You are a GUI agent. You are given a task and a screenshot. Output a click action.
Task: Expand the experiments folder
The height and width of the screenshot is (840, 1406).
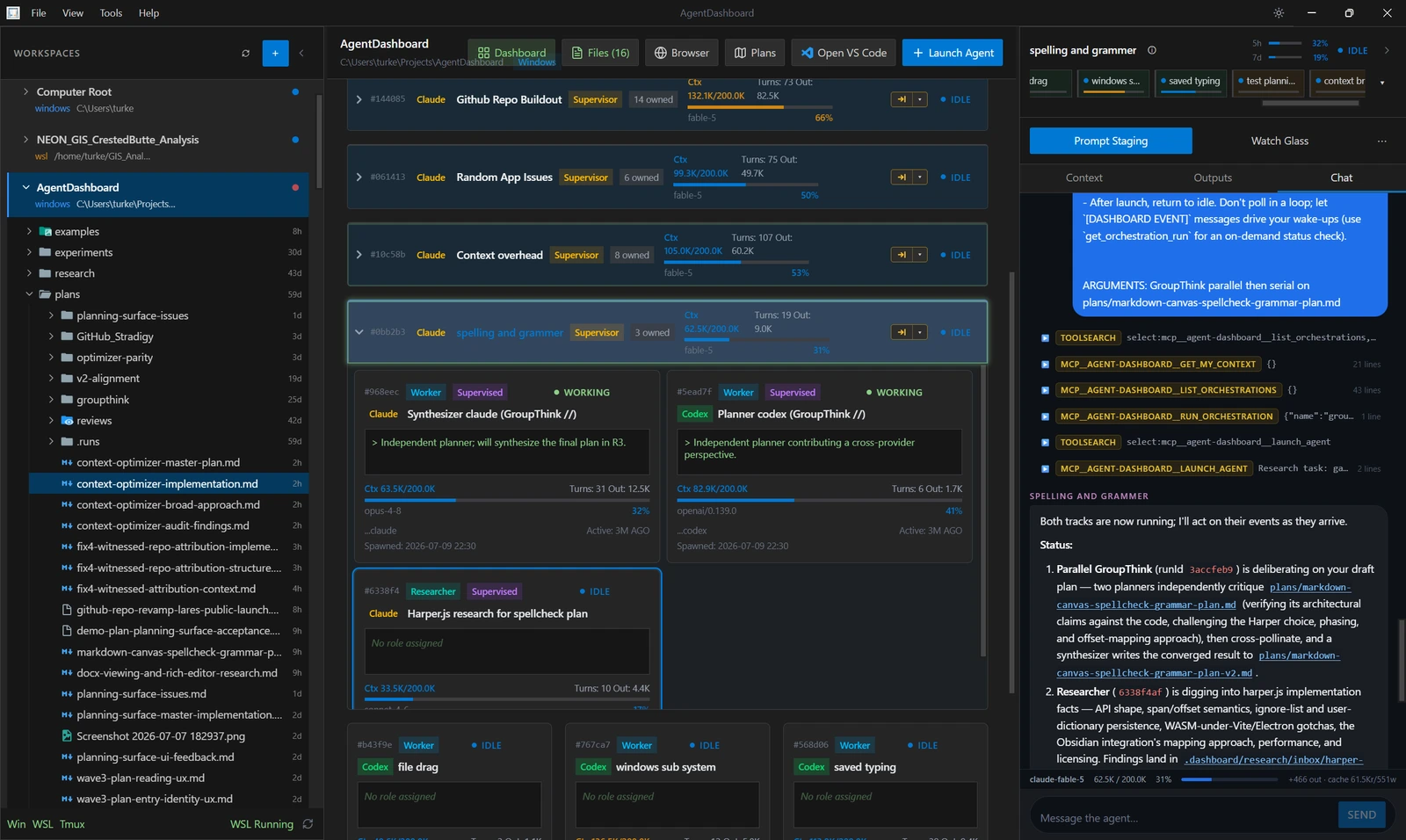[x=29, y=252]
